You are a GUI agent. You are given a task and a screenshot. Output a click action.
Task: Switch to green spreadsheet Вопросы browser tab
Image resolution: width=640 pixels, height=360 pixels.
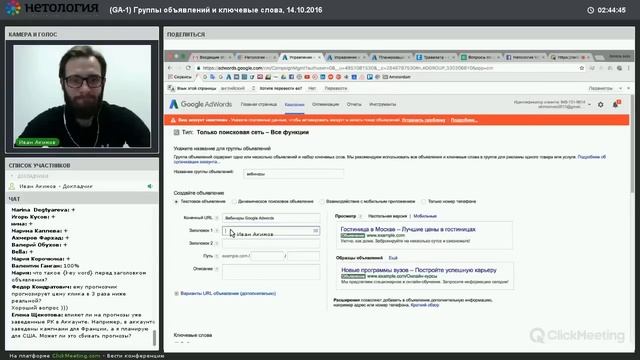(x=479, y=57)
